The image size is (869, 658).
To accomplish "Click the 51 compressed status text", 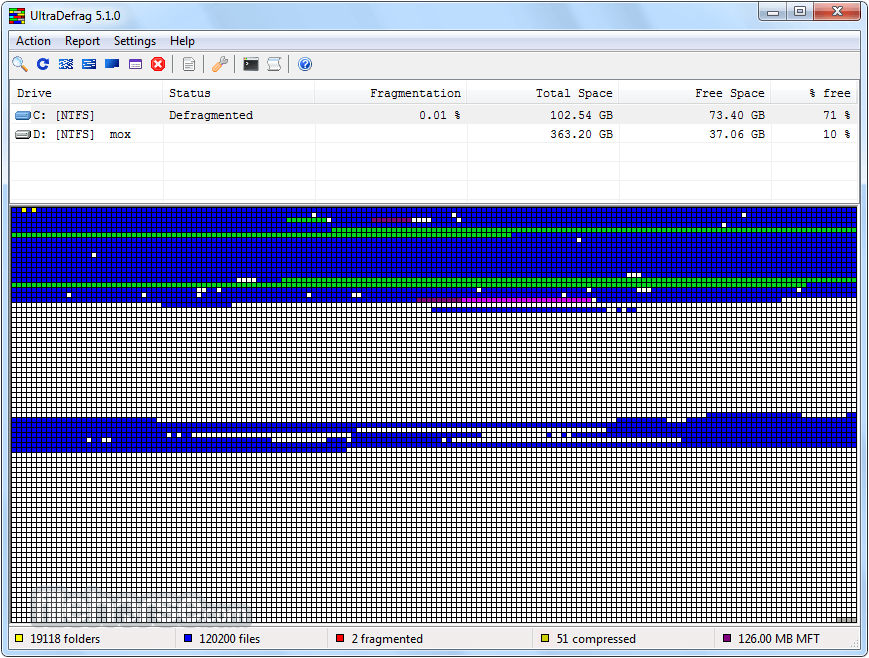I will click(x=596, y=639).
